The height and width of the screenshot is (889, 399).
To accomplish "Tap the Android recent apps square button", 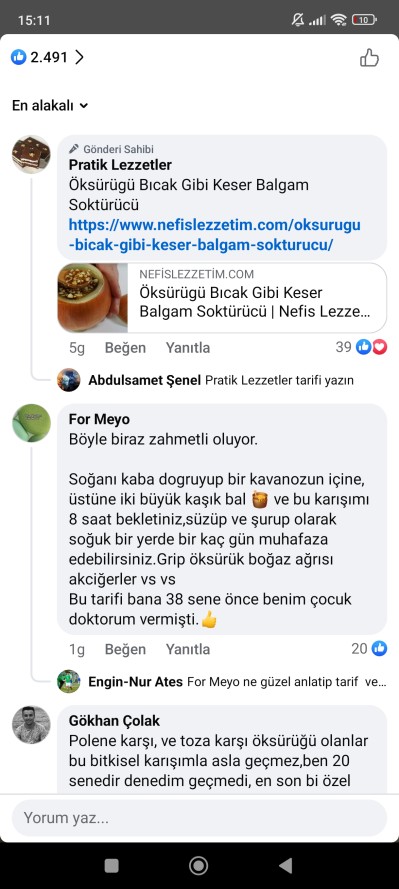I will (x=112, y=865).
